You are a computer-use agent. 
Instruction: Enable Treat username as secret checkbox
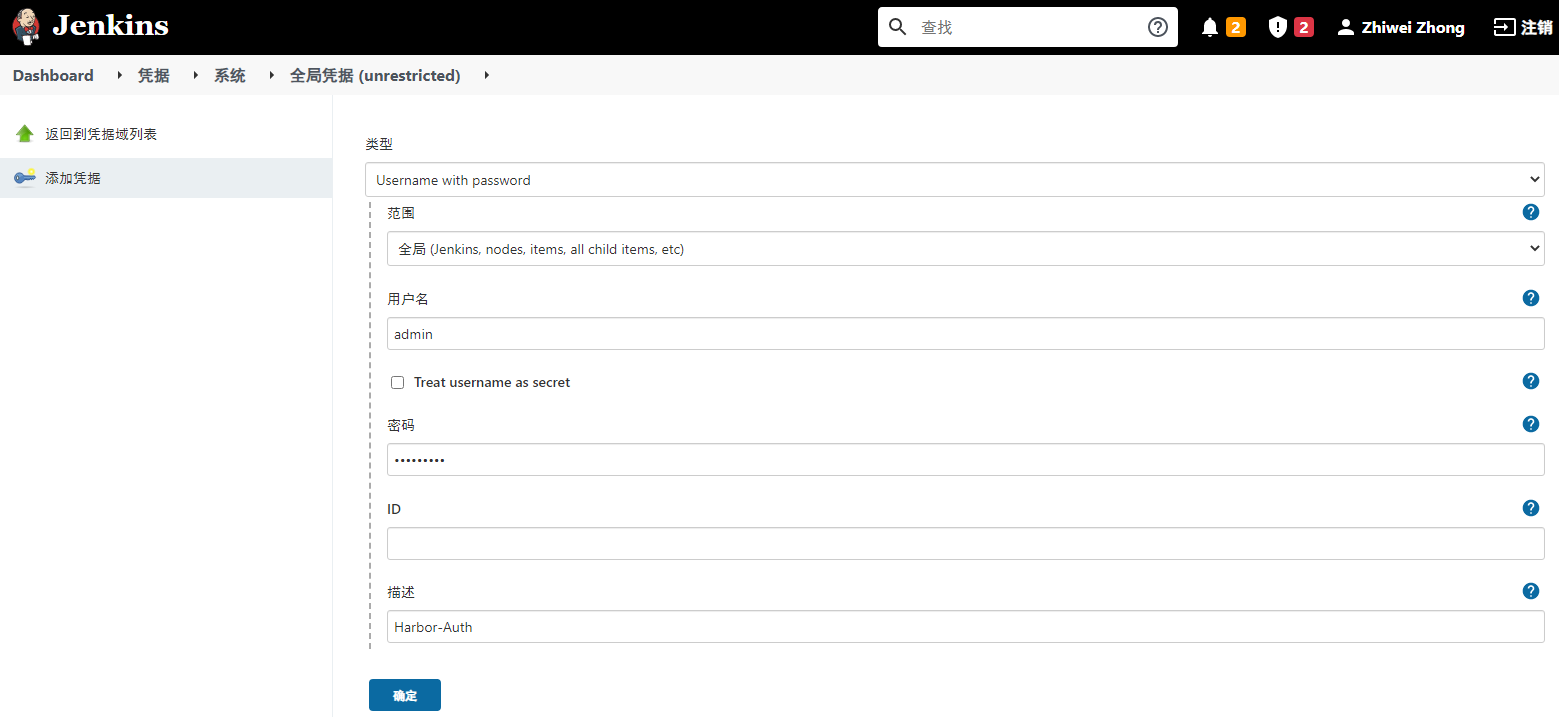click(x=397, y=382)
